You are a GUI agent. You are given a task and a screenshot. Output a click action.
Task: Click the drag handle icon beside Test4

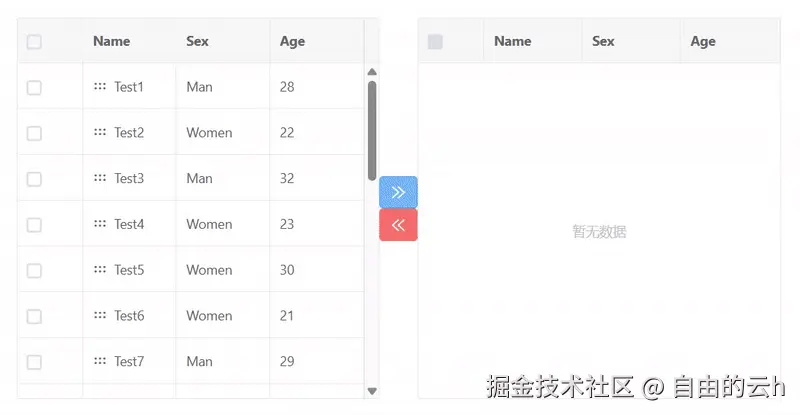100,224
